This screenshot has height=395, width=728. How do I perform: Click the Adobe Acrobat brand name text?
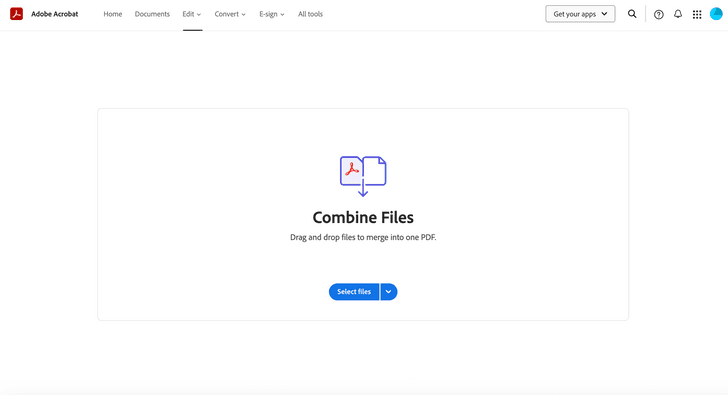(x=54, y=14)
